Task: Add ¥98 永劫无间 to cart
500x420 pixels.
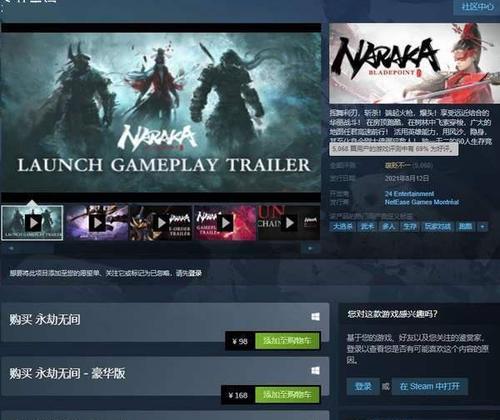Action: pos(287,341)
